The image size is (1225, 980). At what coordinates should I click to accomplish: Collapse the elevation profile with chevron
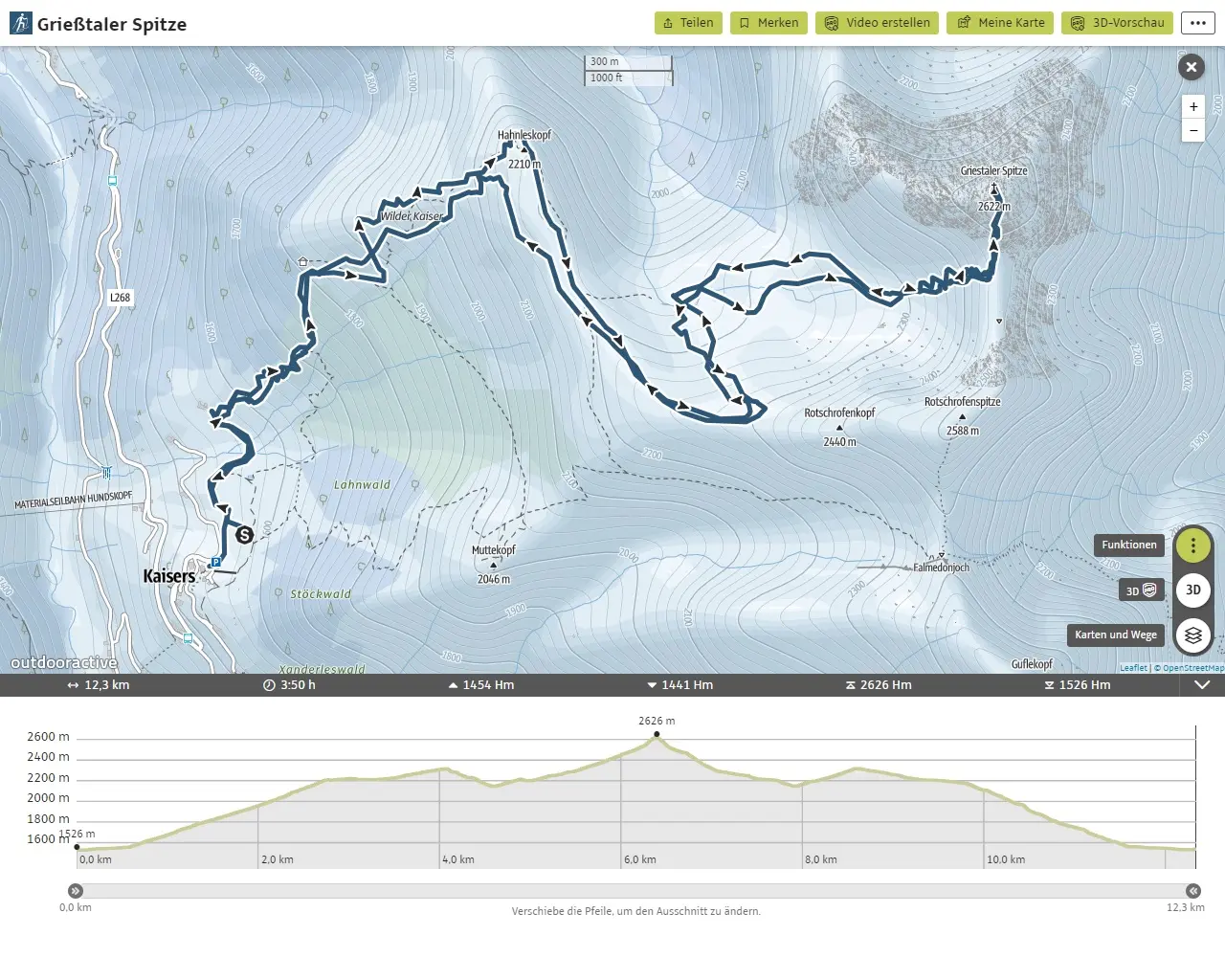click(x=1202, y=685)
